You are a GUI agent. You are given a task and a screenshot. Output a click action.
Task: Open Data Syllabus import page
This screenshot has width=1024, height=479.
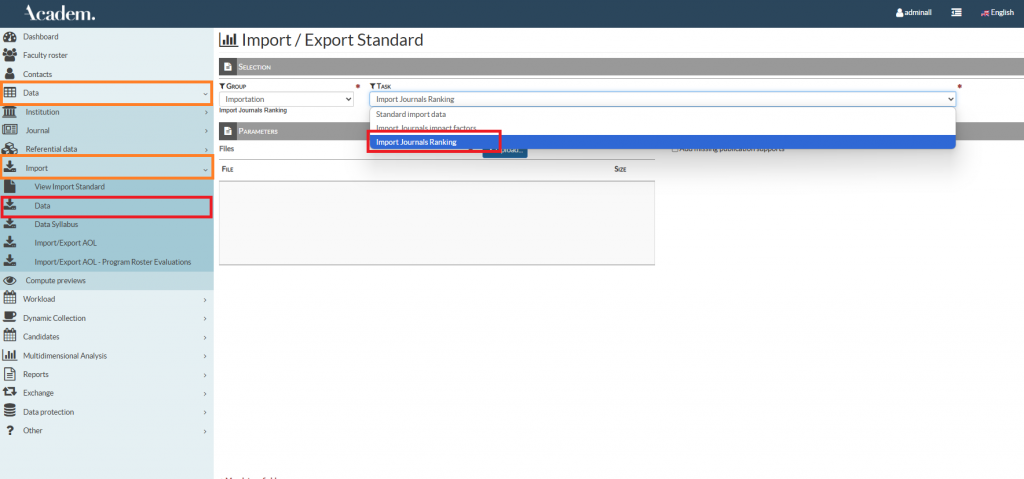pos(56,225)
